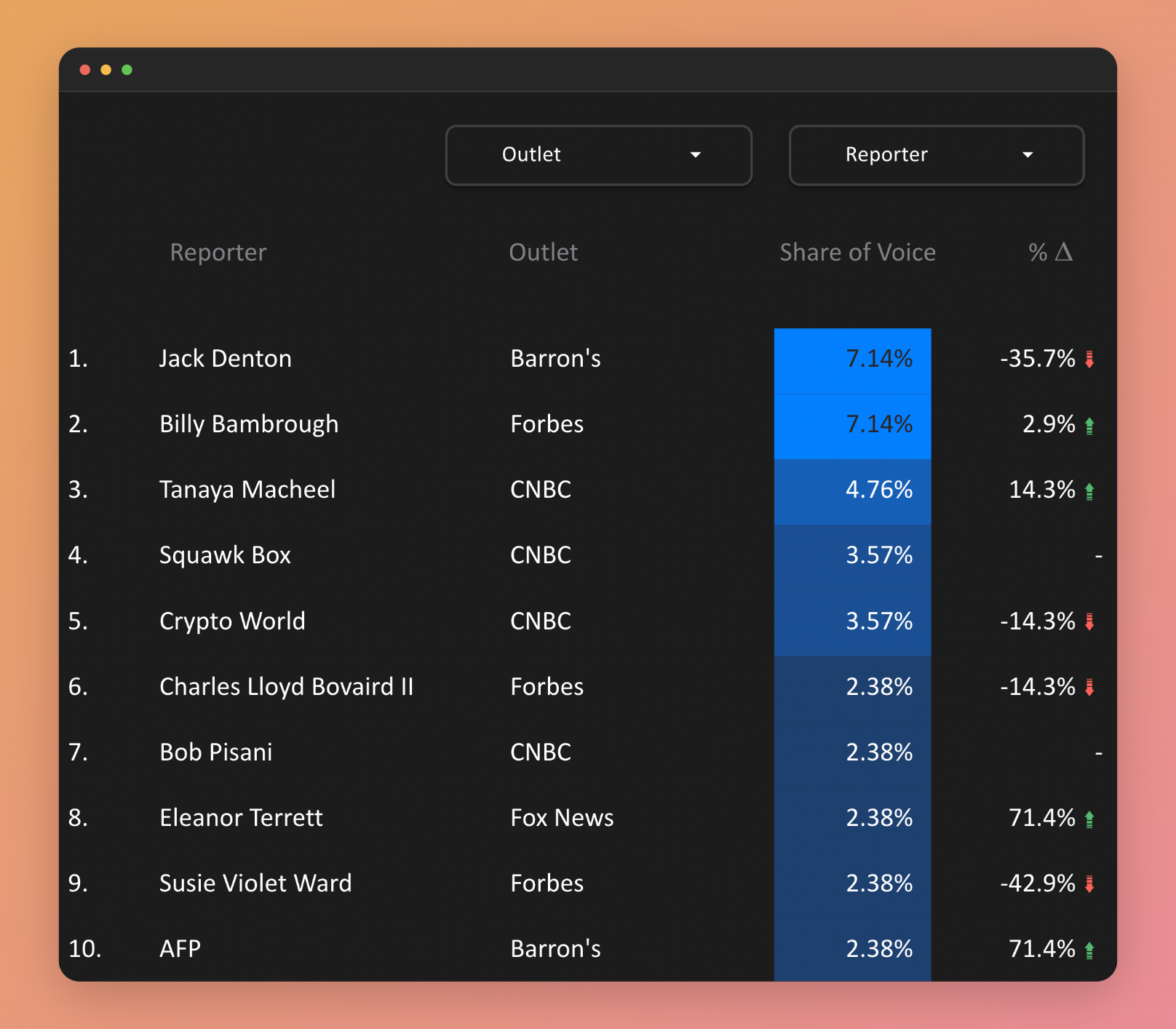Image resolution: width=1176 pixels, height=1029 pixels.
Task: Click red down arrow in Susie Violet Ward row
Action: point(1089,884)
